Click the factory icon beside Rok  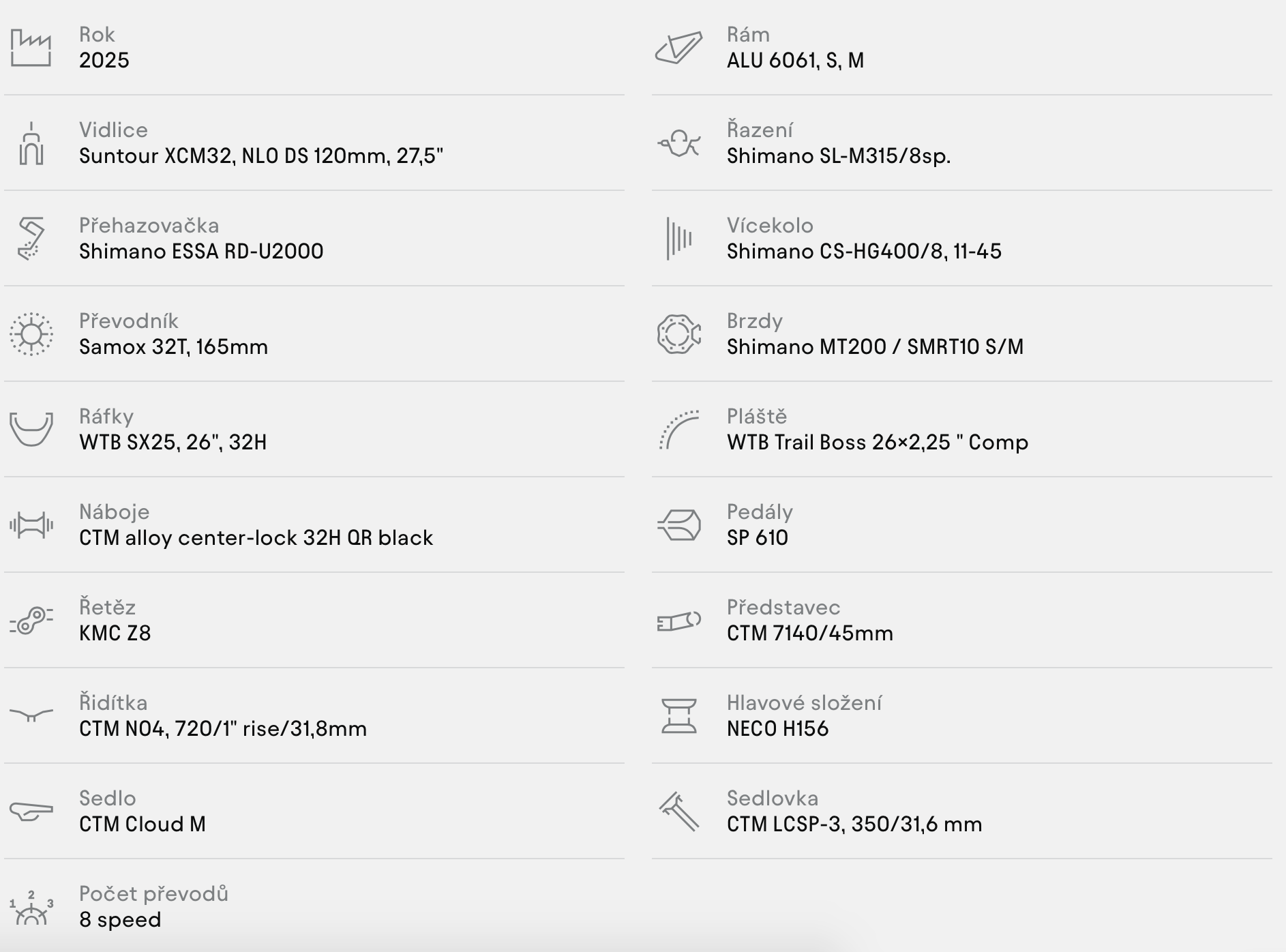point(31,48)
